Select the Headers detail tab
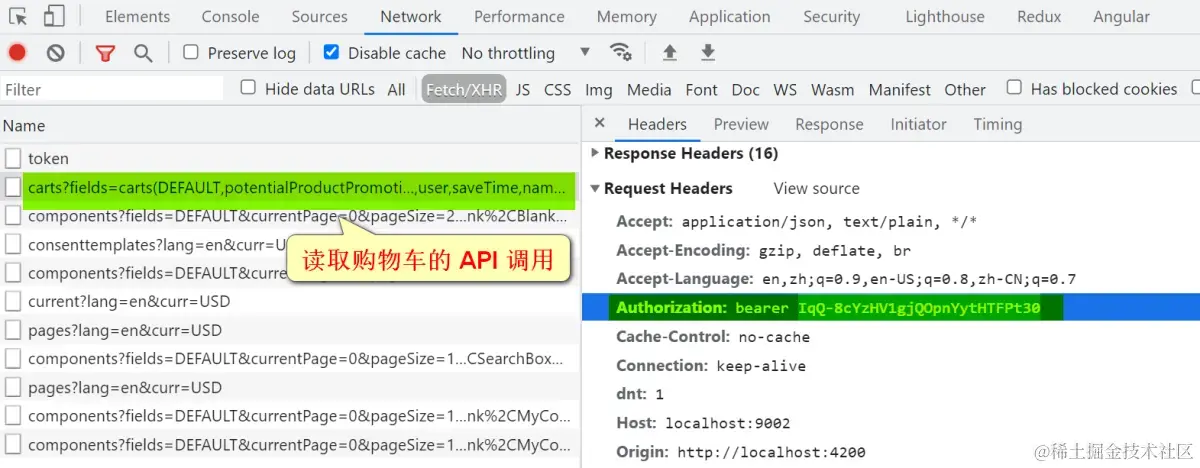This screenshot has width=1200, height=468. [x=657, y=124]
